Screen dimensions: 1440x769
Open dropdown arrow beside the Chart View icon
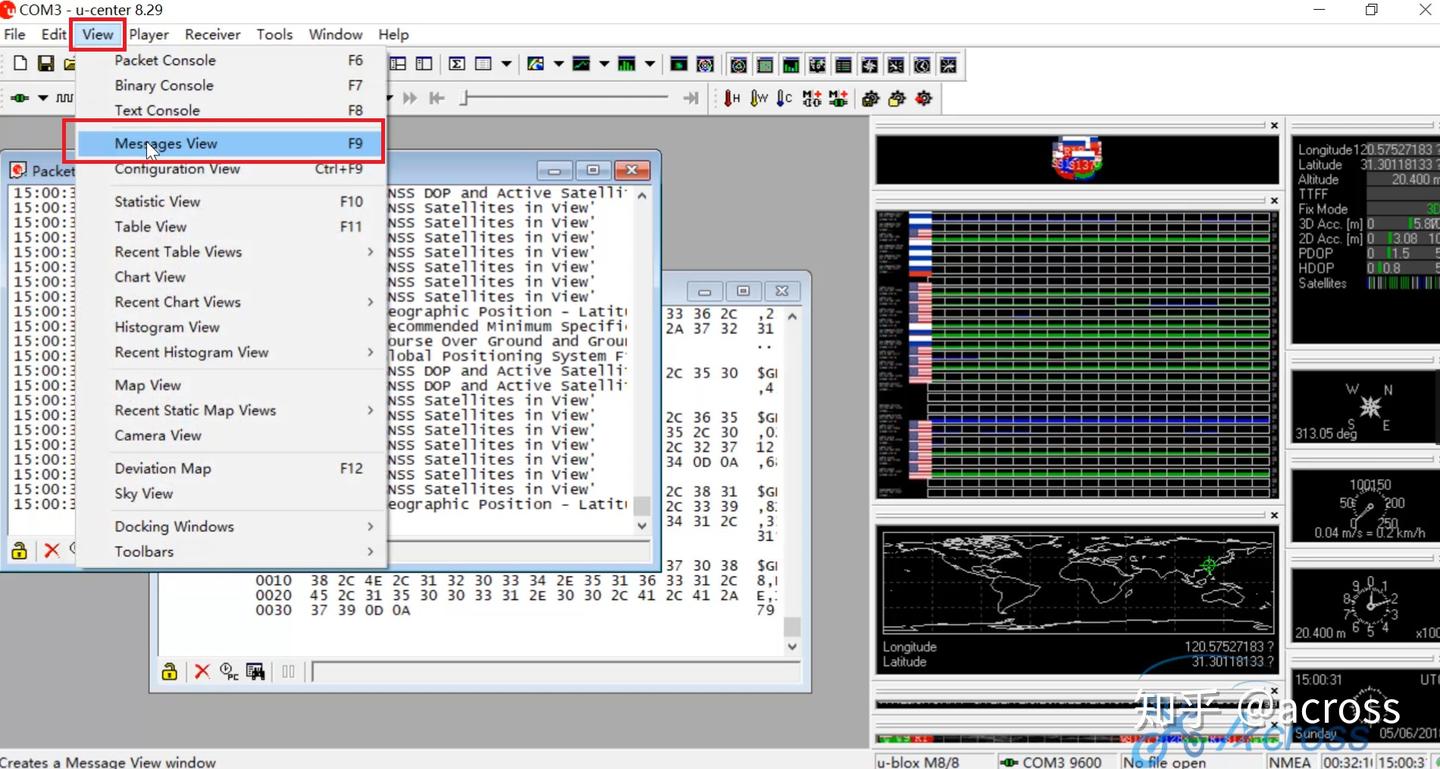[604, 64]
